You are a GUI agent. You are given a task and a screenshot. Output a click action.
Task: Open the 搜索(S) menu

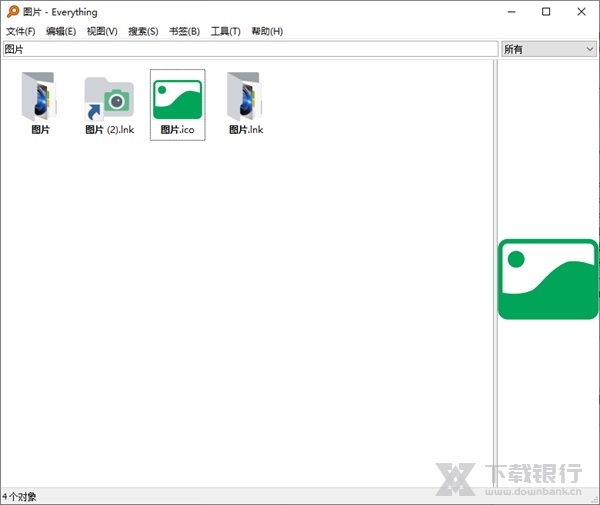click(x=143, y=31)
